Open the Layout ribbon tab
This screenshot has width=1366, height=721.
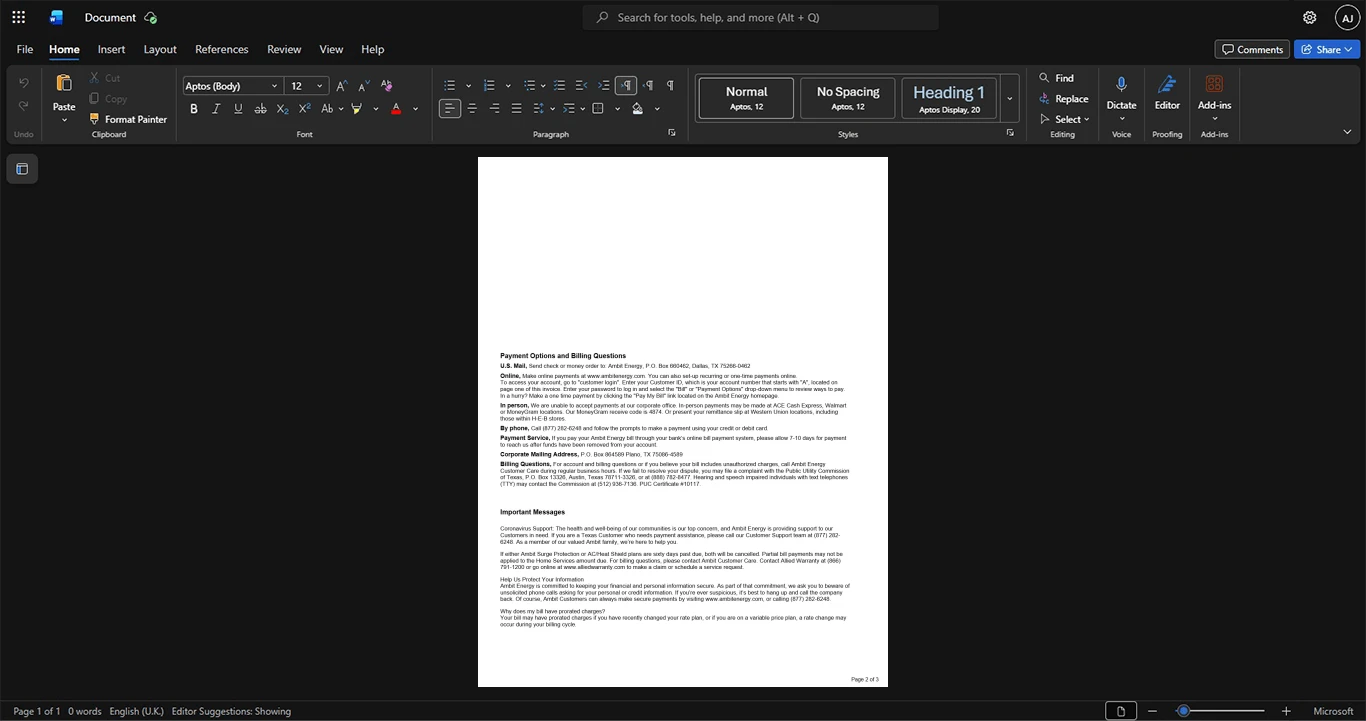160,49
